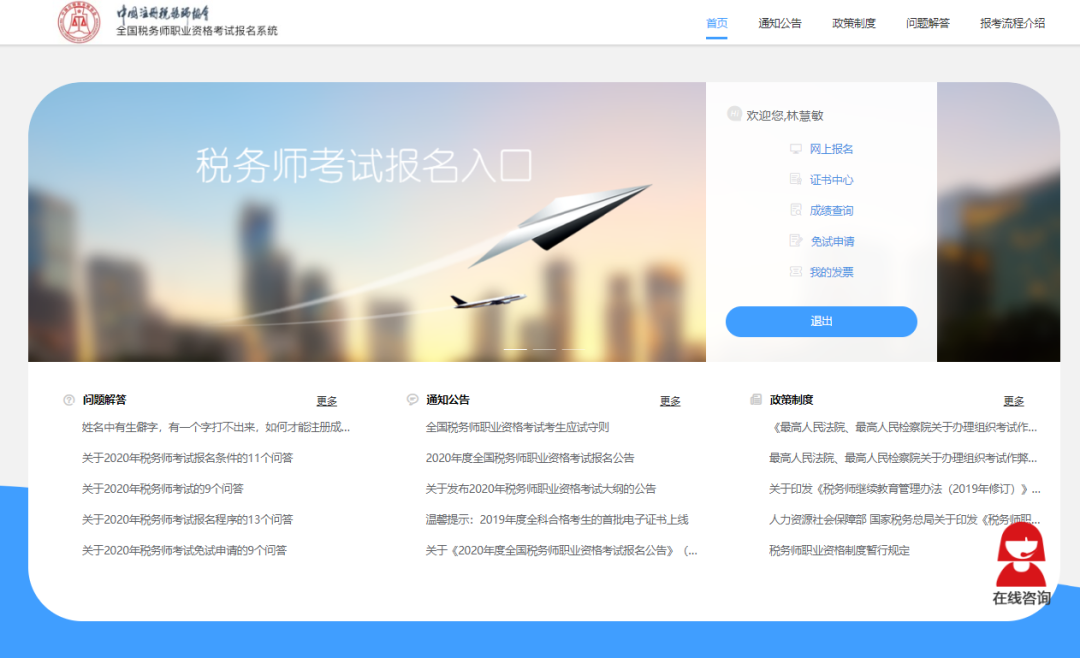This screenshot has width=1080, height=658.
Task: Expand 更多 in the 通知公告 section
Action: [x=670, y=401]
